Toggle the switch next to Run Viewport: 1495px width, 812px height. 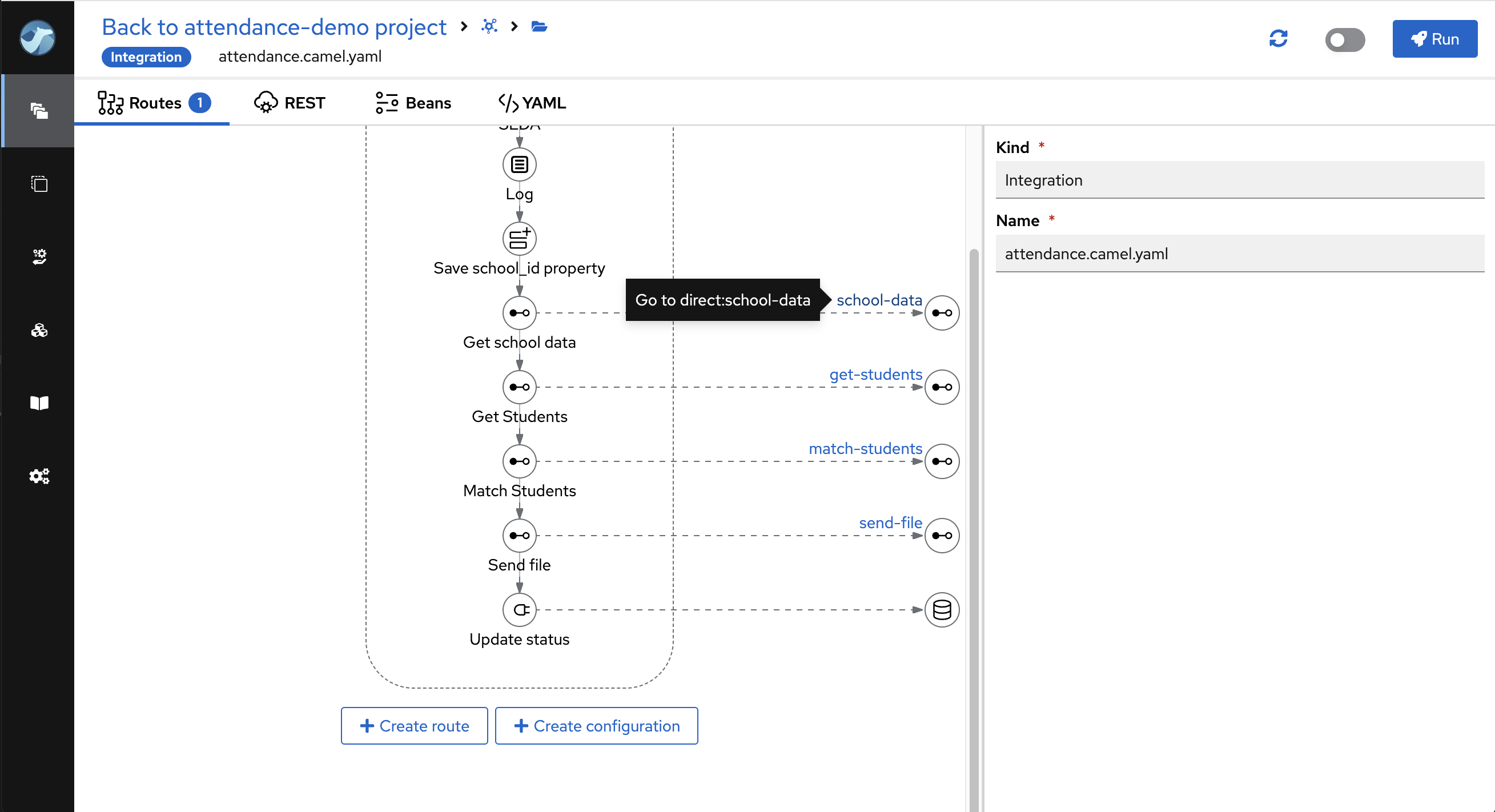click(x=1344, y=39)
